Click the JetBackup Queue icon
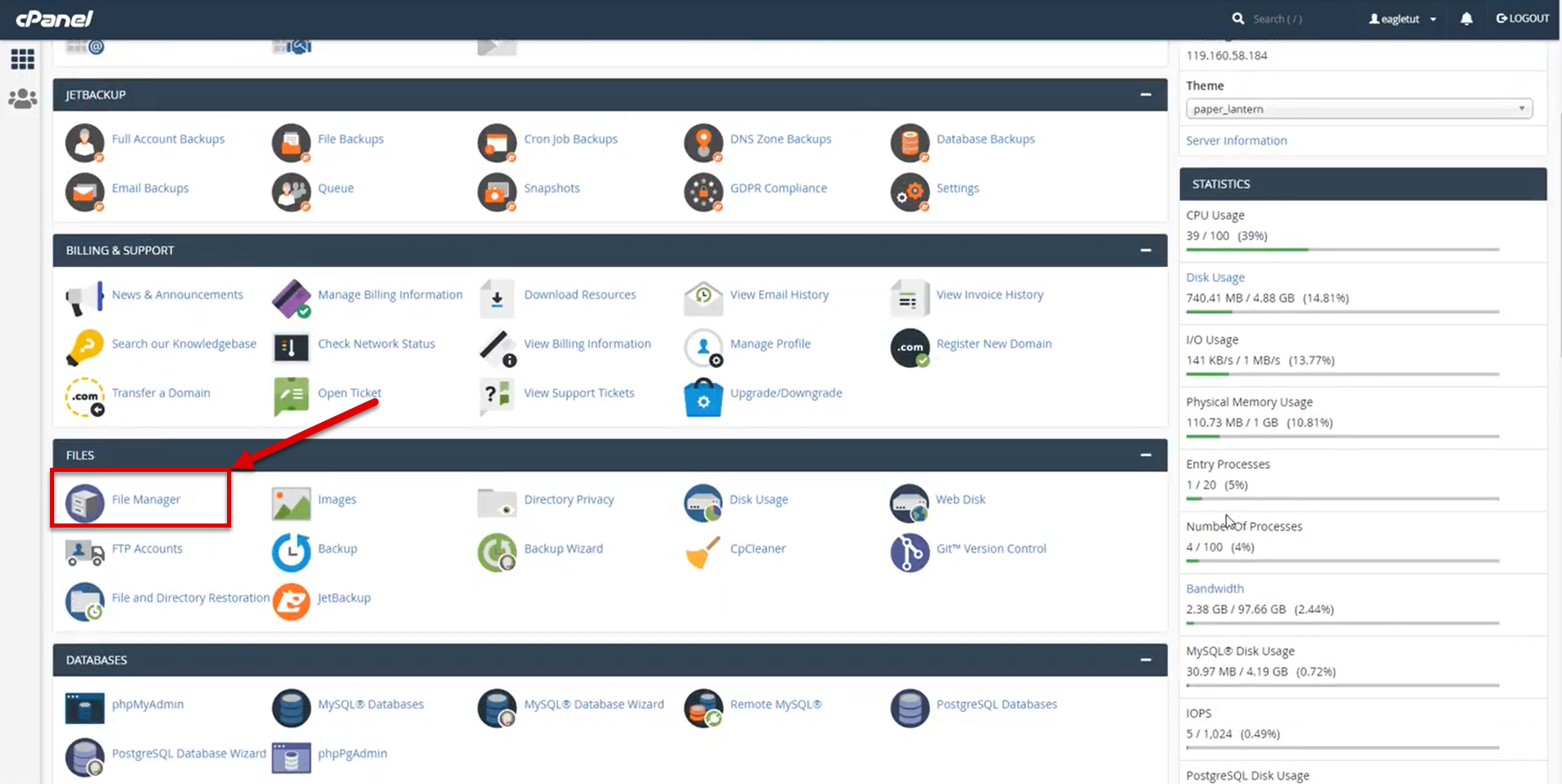This screenshot has width=1562, height=784. [x=291, y=192]
